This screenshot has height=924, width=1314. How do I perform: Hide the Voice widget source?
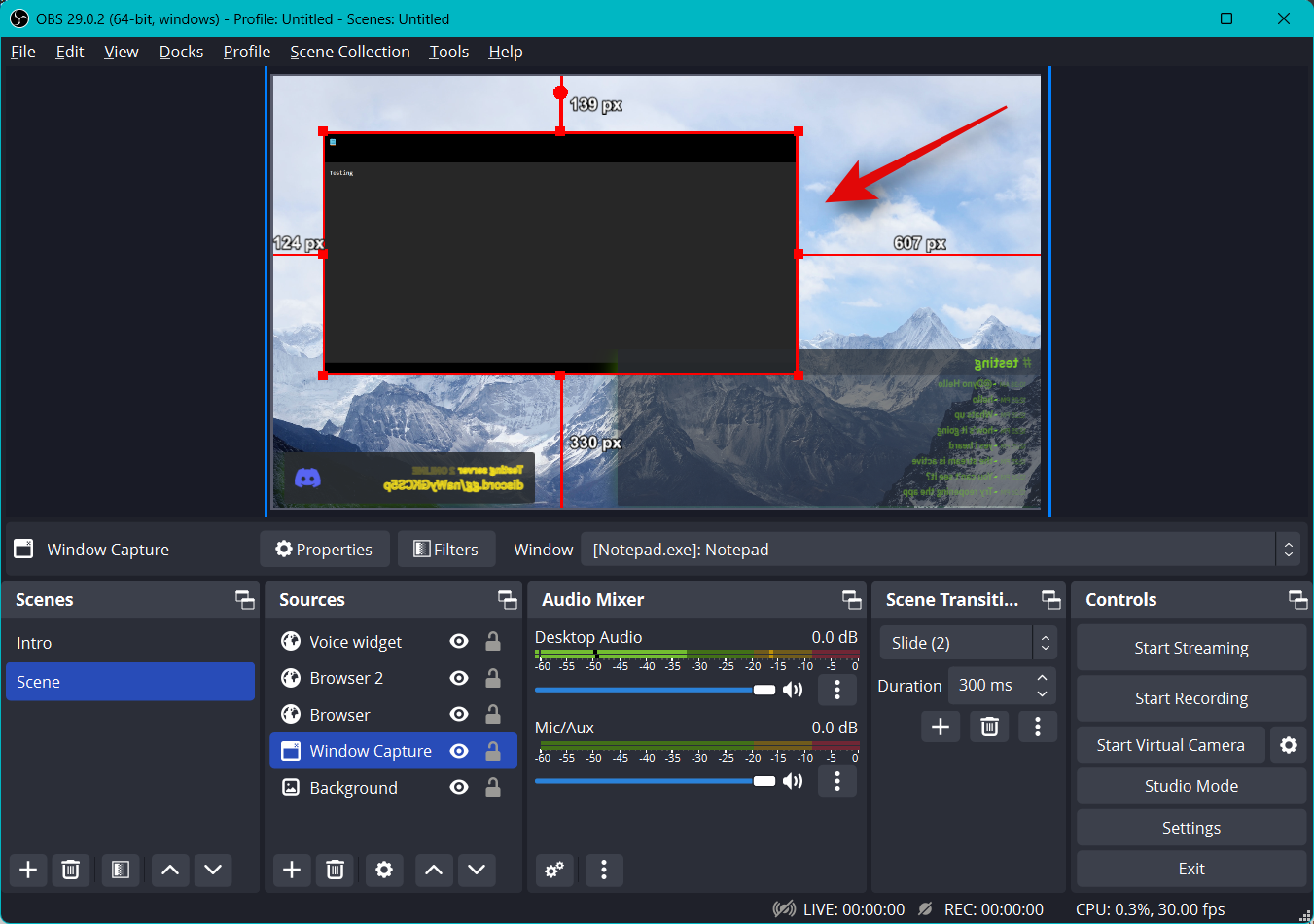[459, 642]
